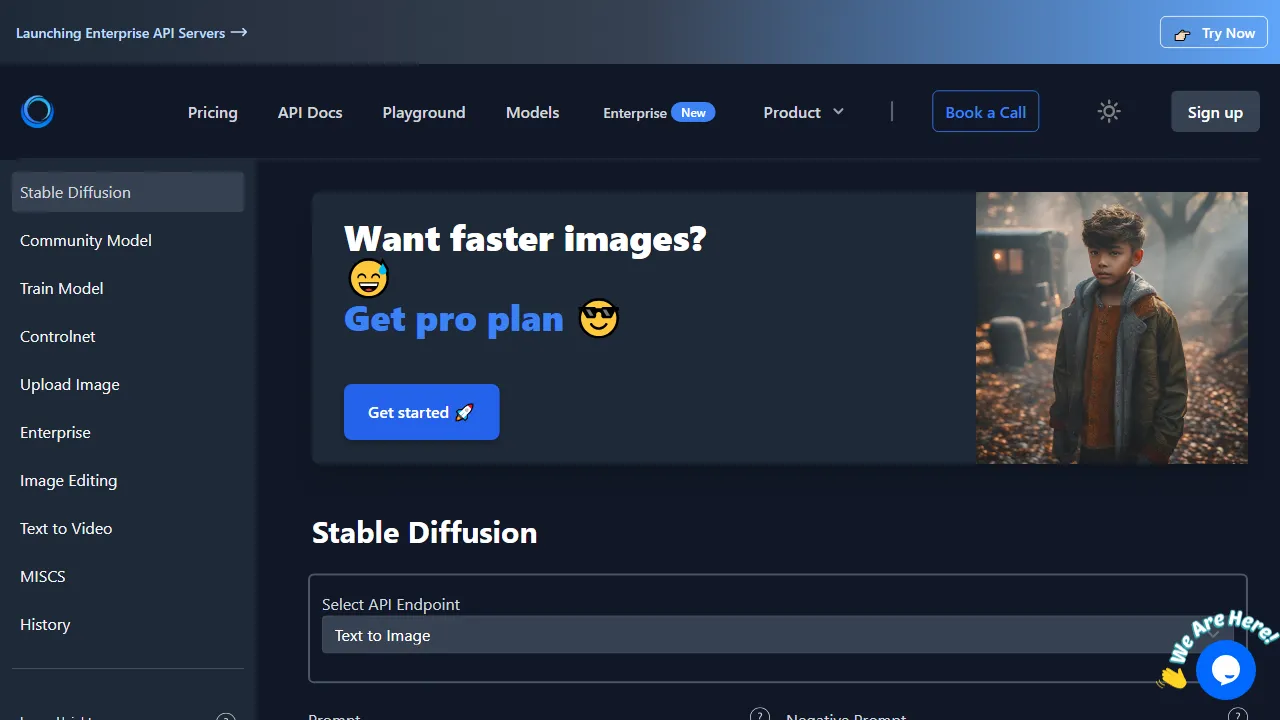1280x720 pixels.
Task: Open the Models nav item
Action: point(532,112)
